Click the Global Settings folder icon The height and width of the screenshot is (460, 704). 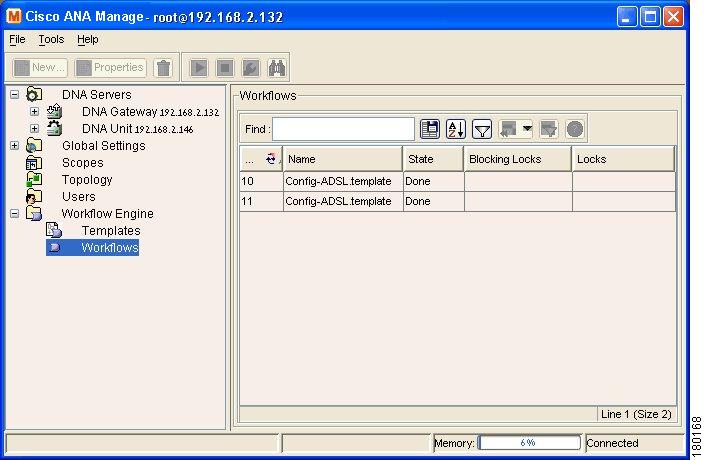34,145
